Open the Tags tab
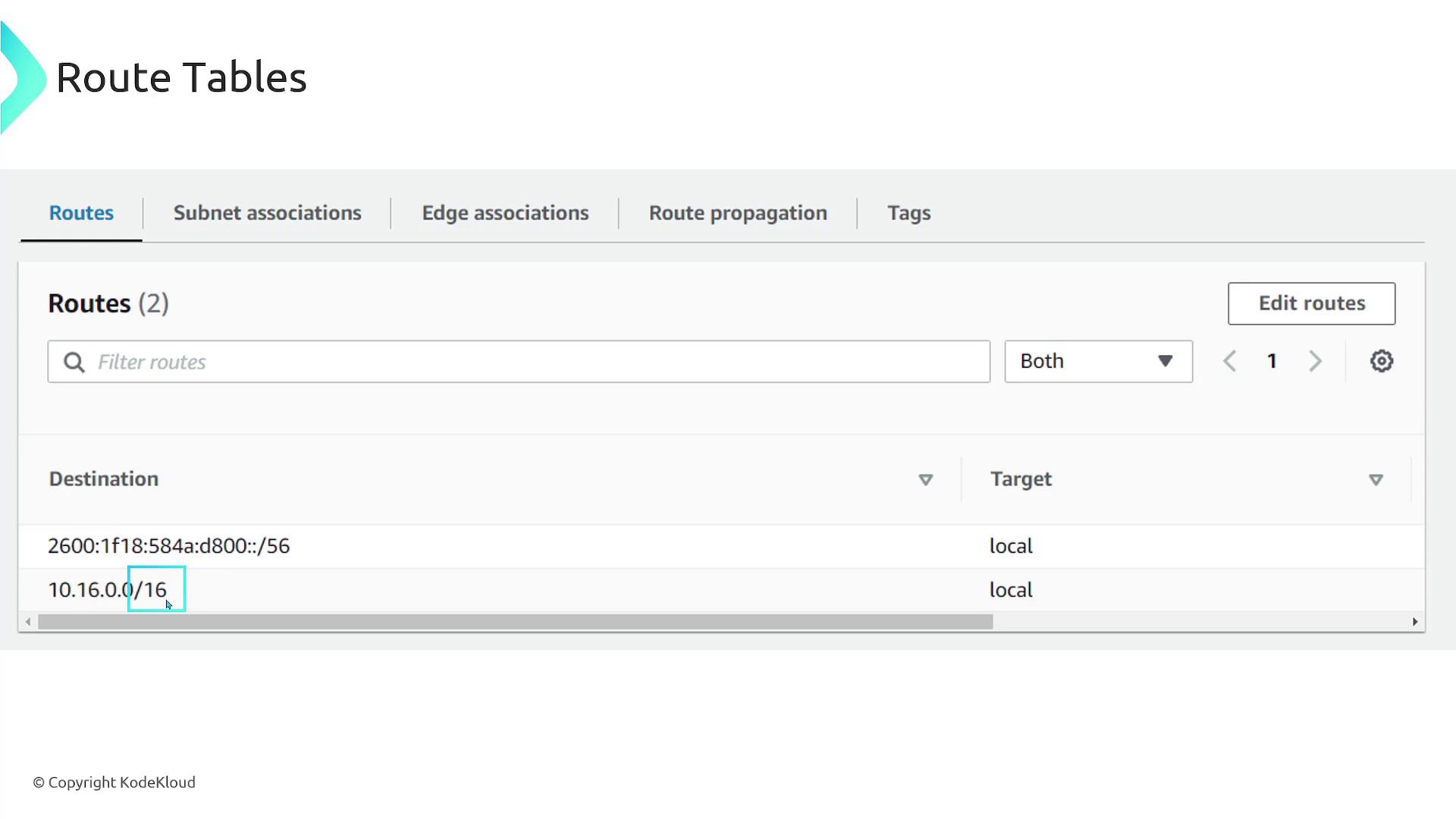Image resolution: width=1456 pixels, height=819 pixels. (x=908, y=213)
